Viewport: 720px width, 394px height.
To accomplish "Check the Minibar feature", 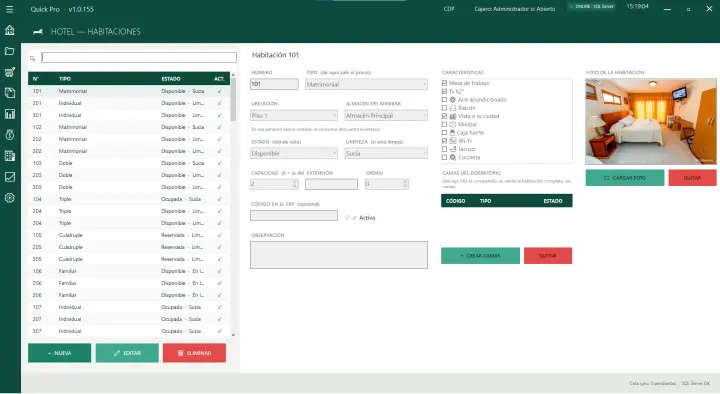I will [444, 124].
